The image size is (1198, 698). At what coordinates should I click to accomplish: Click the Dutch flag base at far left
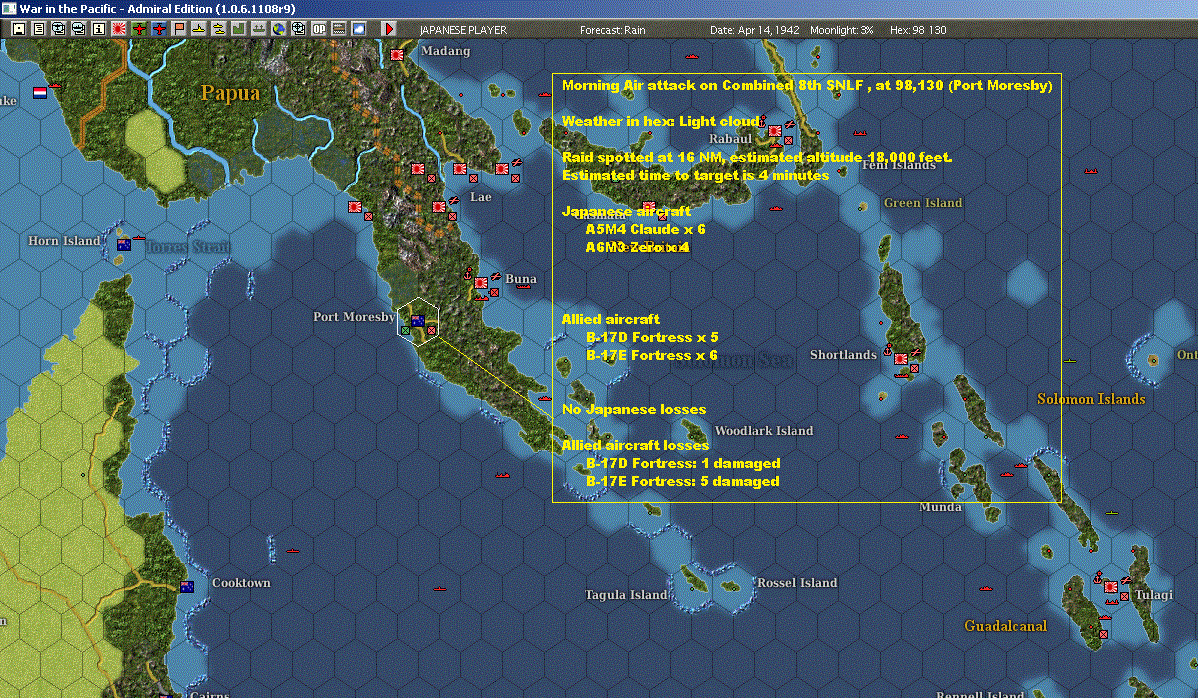40,92
